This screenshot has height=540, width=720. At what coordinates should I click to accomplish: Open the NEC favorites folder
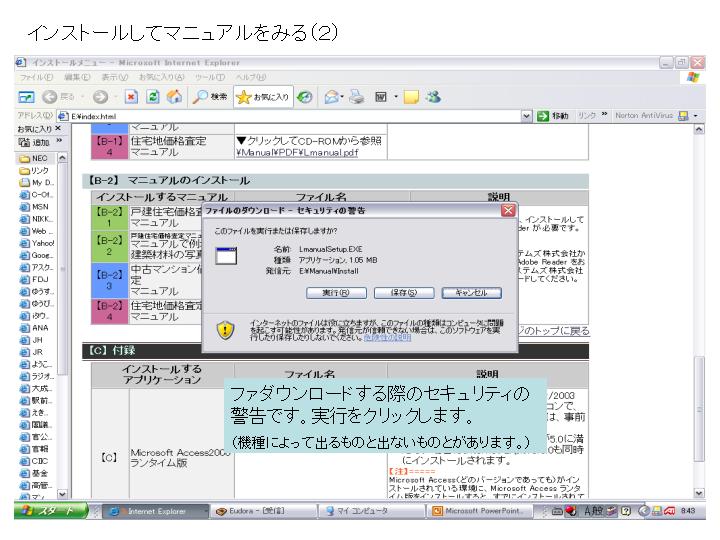pyautogui.click(x=34, y=158)
